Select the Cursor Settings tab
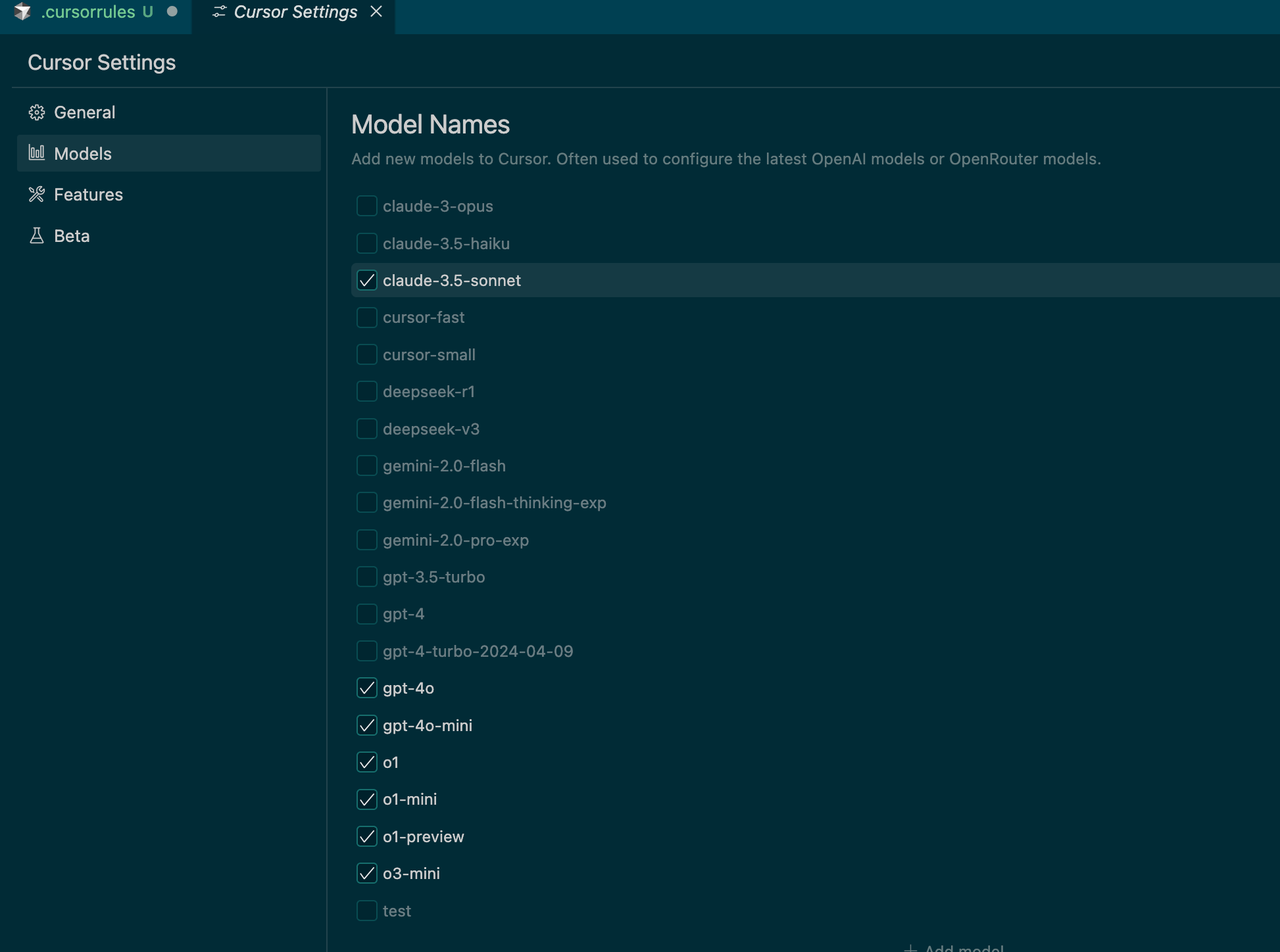The image size is (1280, 952). click(294, 14)
